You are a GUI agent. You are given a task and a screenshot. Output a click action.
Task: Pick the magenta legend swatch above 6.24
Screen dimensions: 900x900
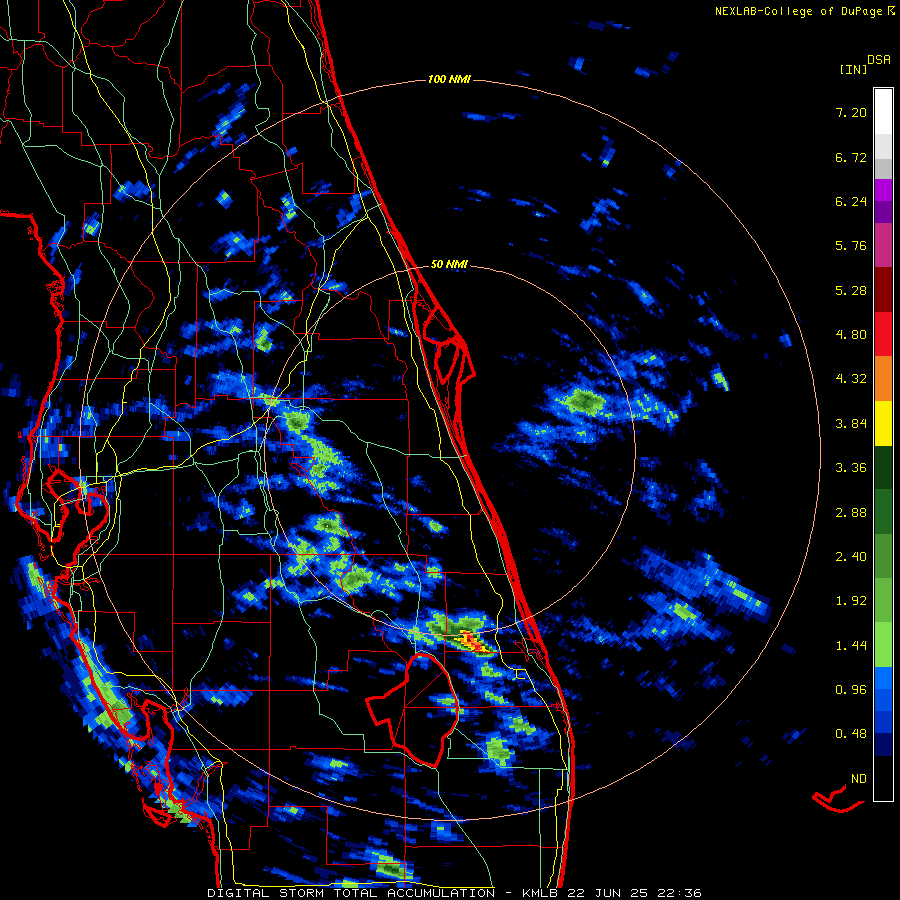click(x=883, y=190)
